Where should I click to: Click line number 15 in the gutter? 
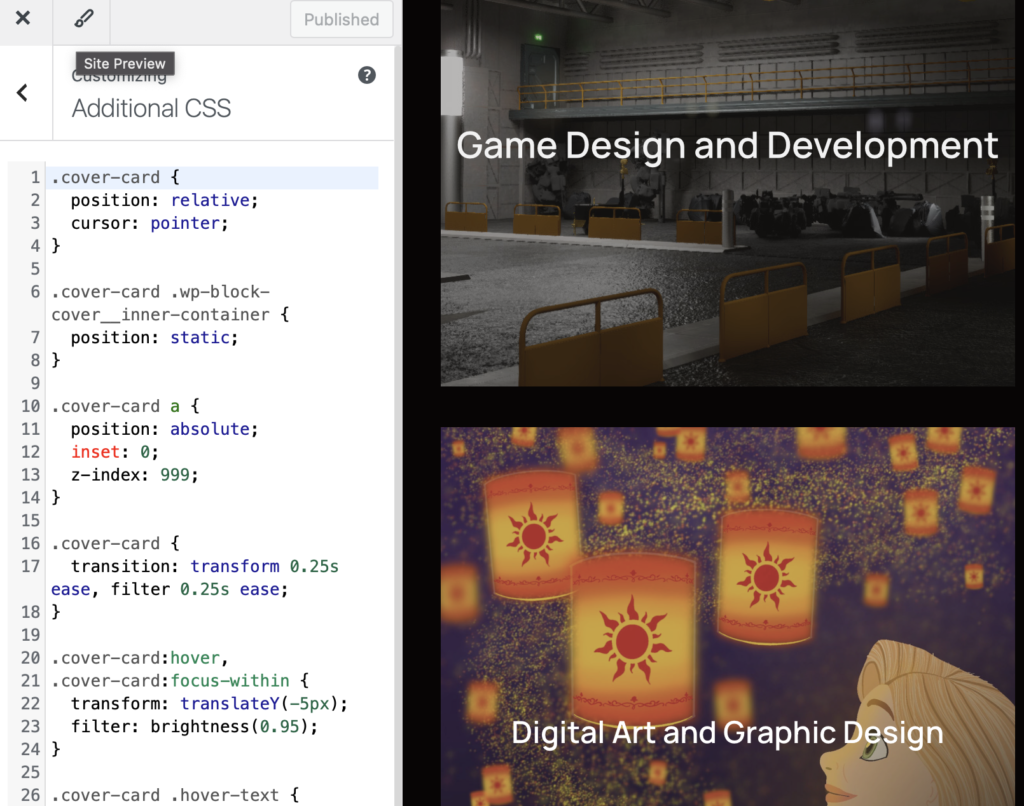pos(31,521)
